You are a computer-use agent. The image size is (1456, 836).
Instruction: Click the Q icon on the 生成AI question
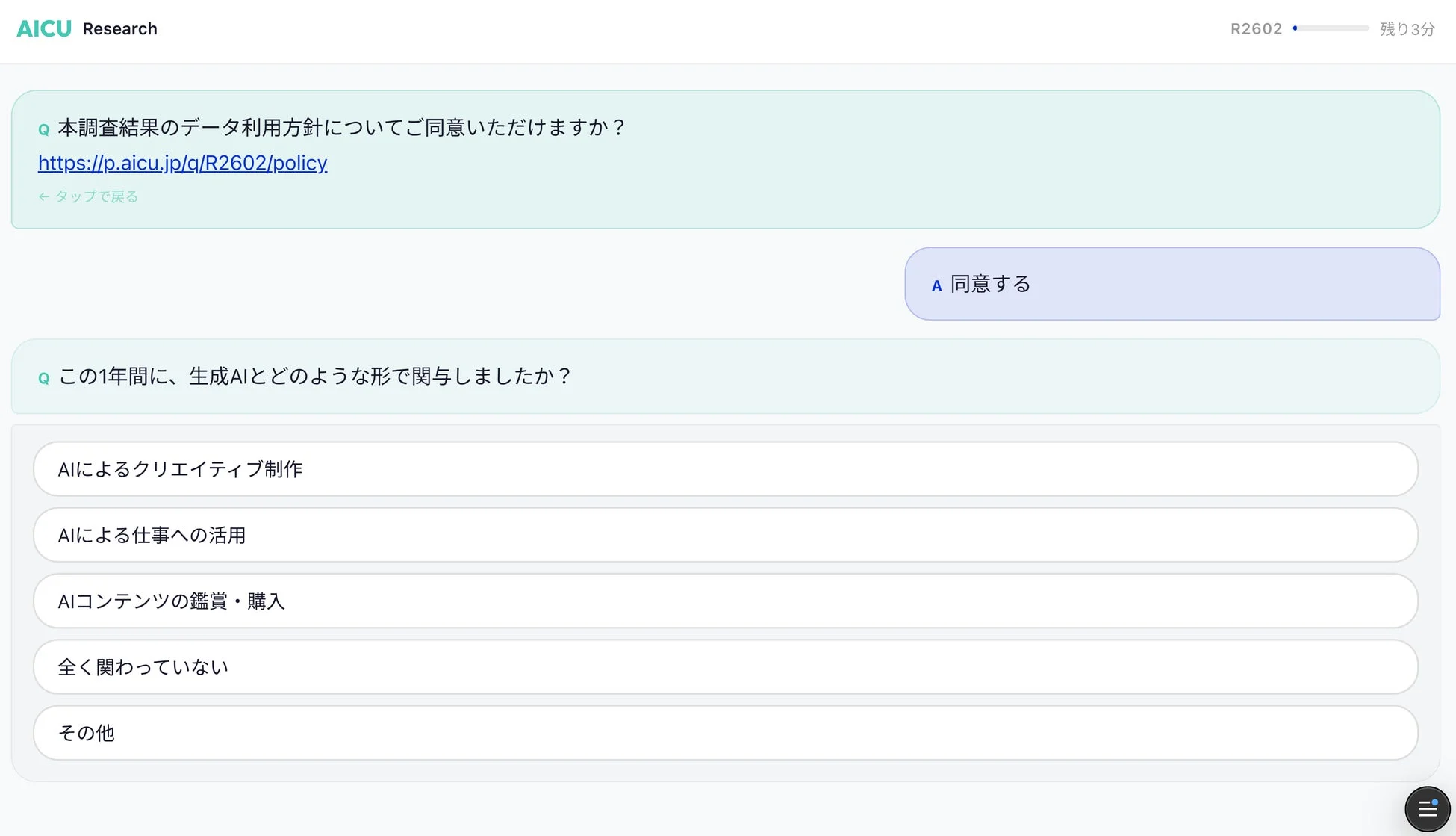pos(43,377)
